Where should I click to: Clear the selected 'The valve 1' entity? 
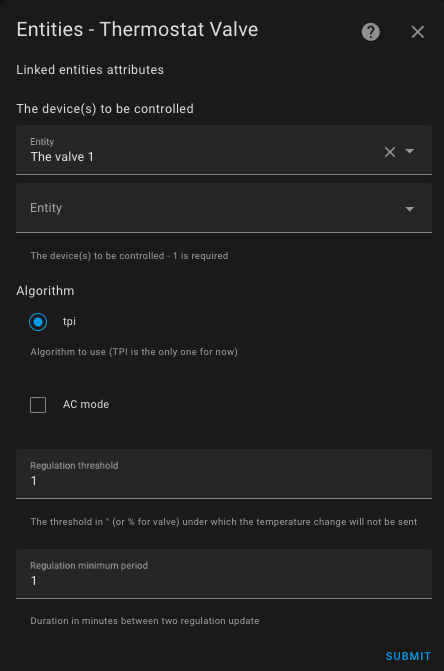tap(390, 152)
